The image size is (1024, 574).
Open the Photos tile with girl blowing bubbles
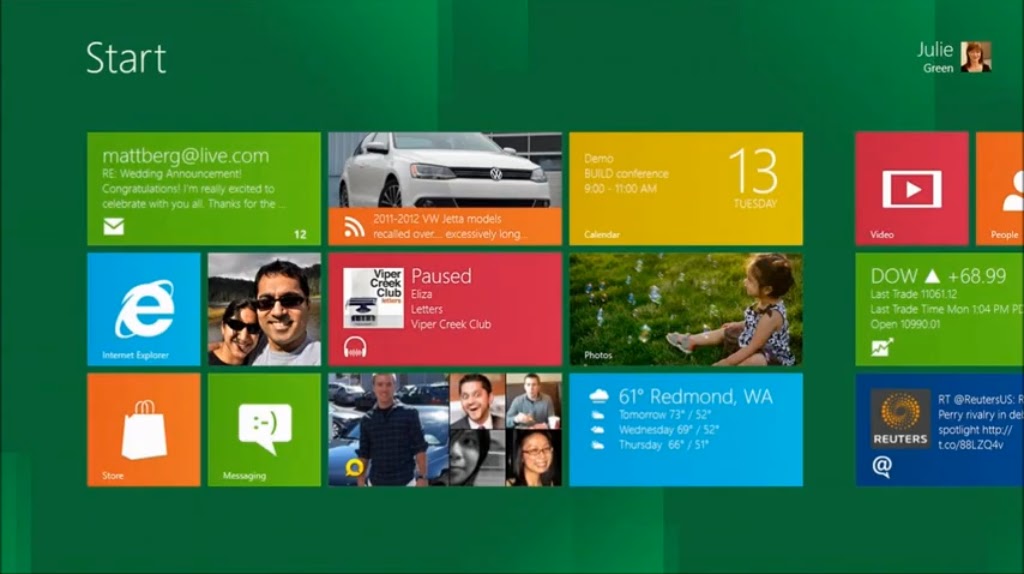tap(686, 309)
